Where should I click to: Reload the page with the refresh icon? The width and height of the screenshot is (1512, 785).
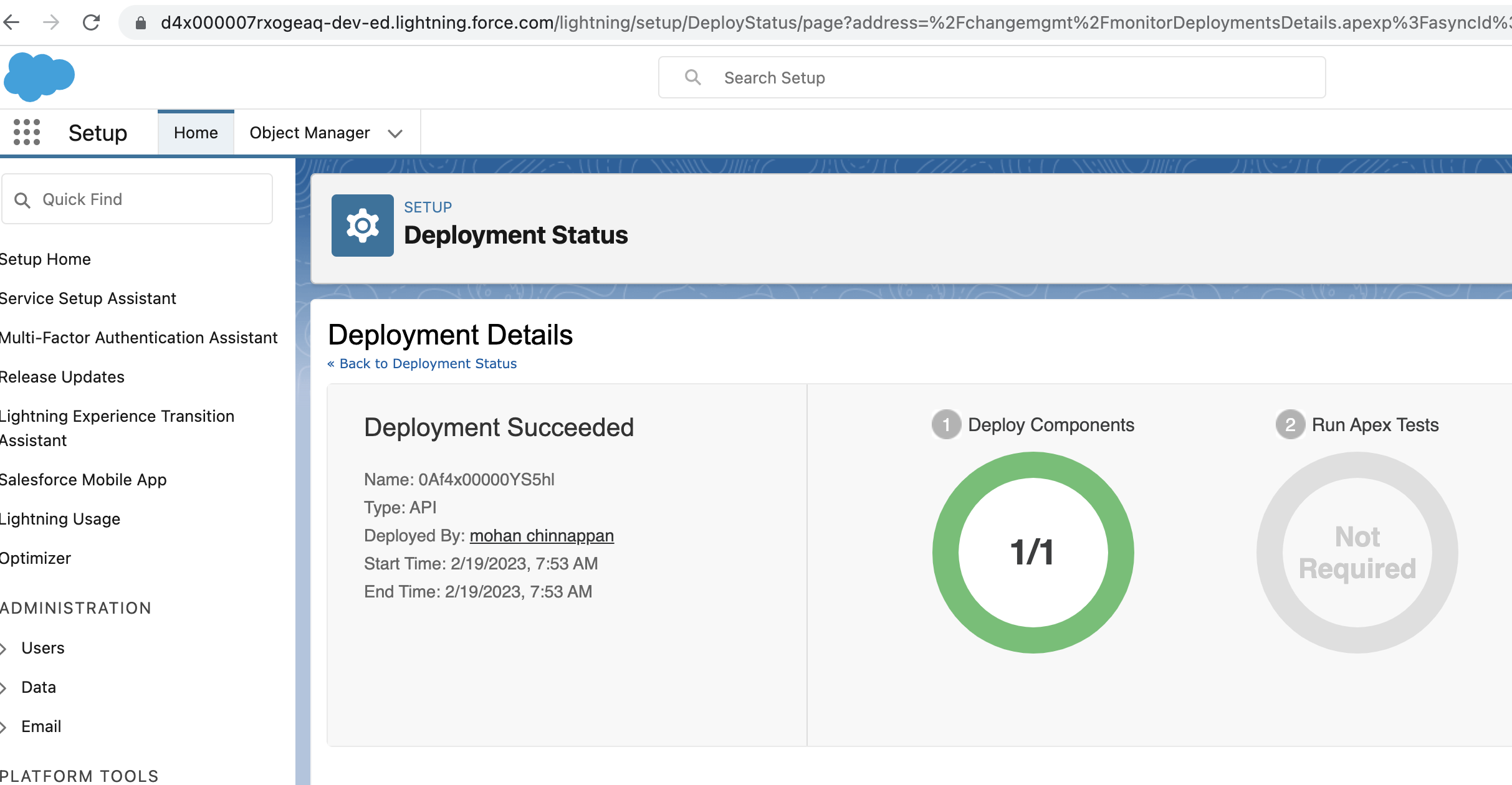[92, 23]
